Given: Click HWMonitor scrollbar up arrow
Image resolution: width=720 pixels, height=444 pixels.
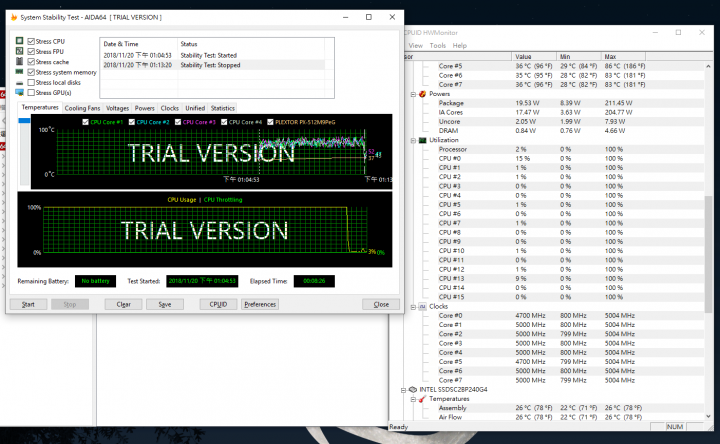Looking at the screenshot, I should coord(709,67).
